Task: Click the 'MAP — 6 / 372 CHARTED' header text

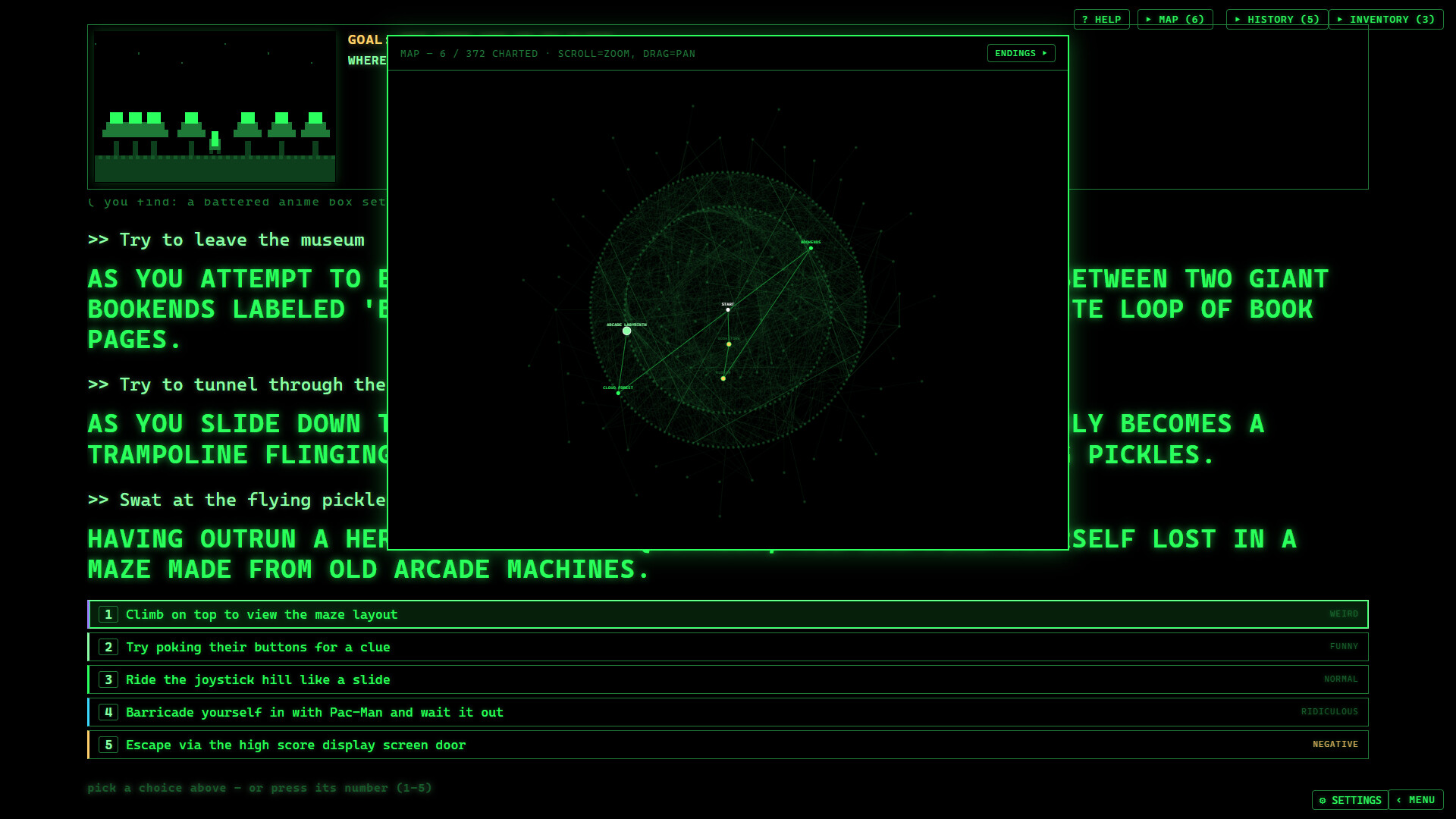Action: pos(469,54)
